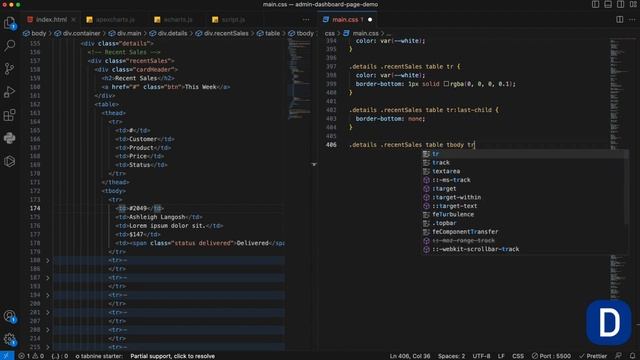Open div.details breadcrumb

click(168, 33)
